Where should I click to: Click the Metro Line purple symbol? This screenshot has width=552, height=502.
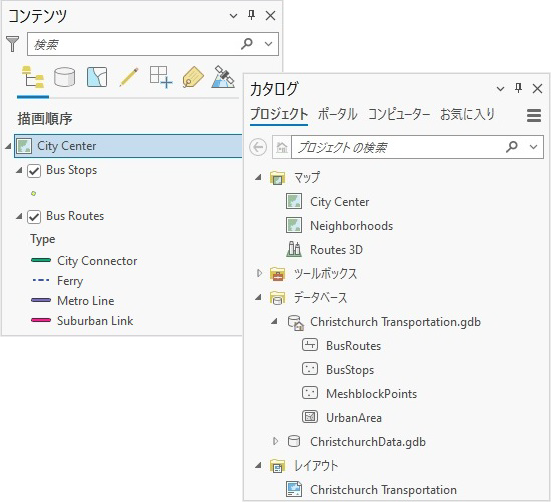(x=41, y=300)
